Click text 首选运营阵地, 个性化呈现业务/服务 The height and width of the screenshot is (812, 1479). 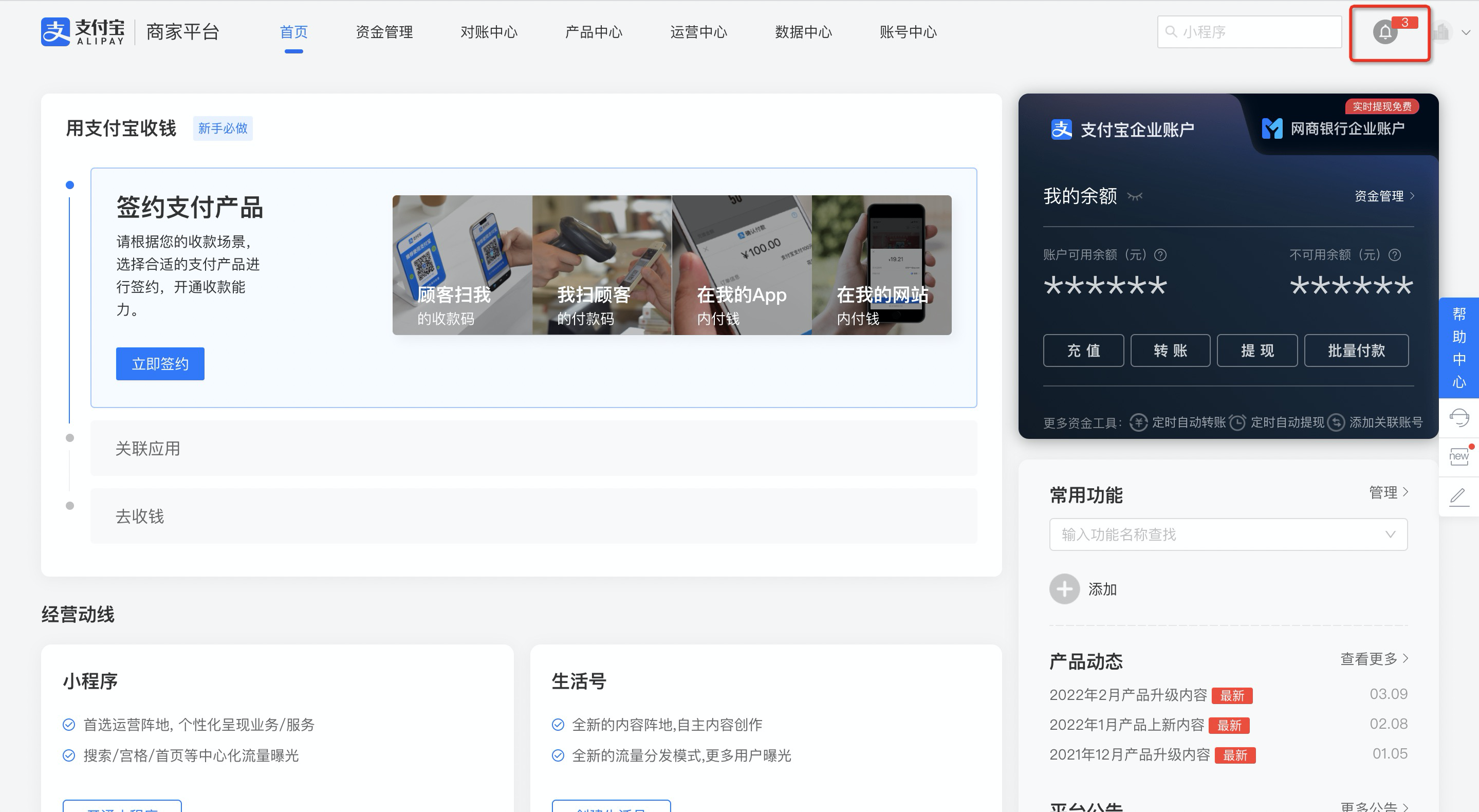pyautogui.click(x=199, y=725)
